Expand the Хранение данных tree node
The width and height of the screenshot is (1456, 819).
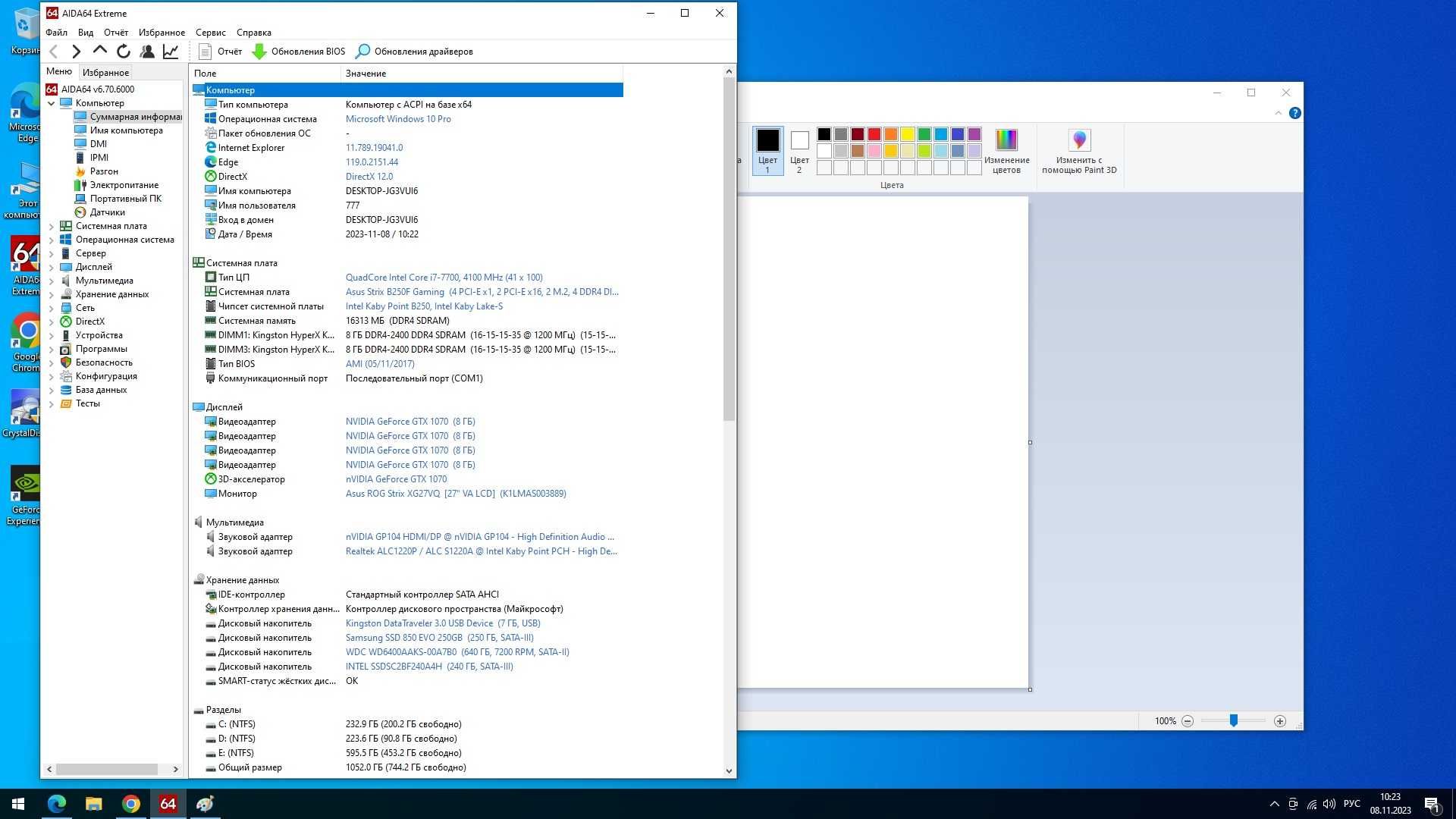51,294
